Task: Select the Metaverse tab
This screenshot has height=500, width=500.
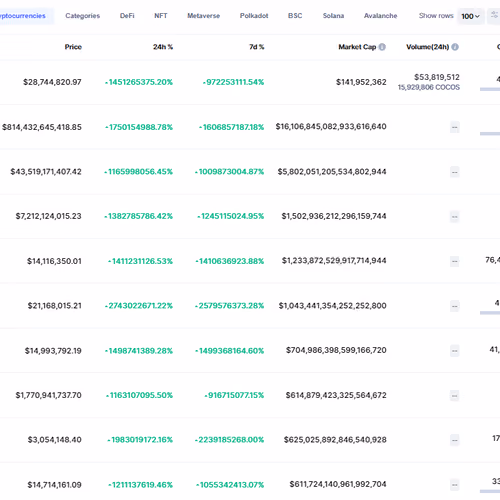Action: pos(204,16)
